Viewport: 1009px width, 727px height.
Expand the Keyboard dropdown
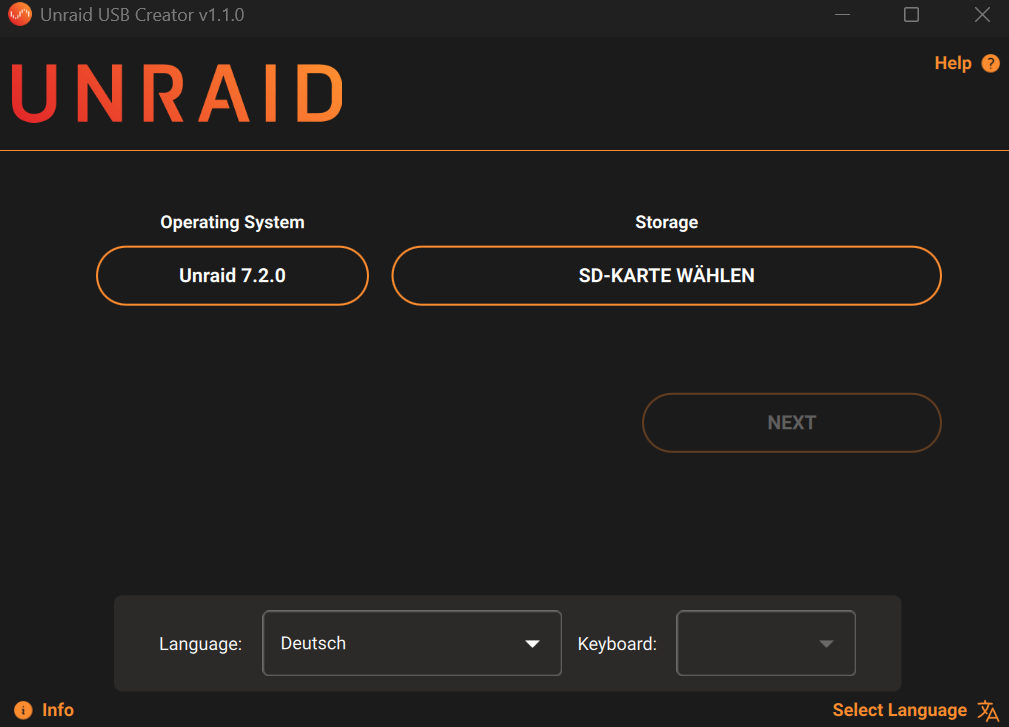(765, 643)
